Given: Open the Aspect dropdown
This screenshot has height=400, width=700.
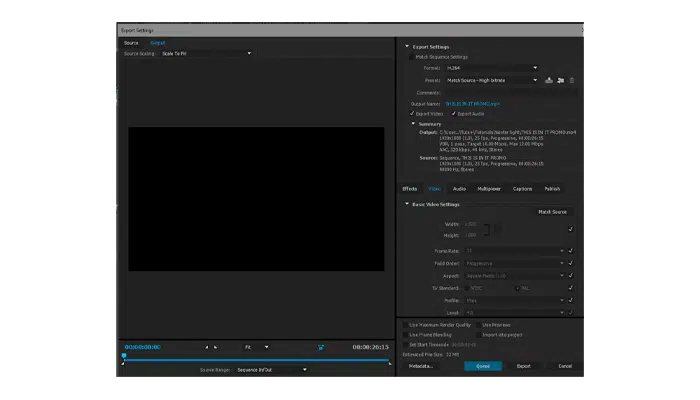Looking at the screenshot, I should pos(515,275).
